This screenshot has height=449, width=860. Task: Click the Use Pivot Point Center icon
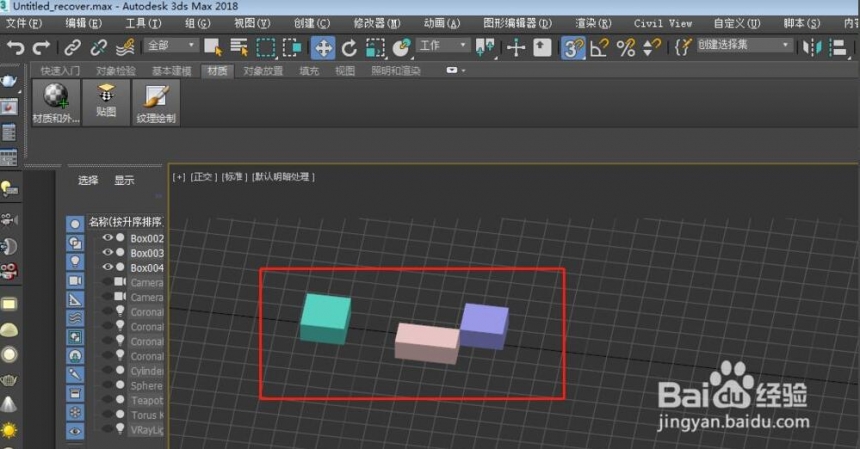485,48
